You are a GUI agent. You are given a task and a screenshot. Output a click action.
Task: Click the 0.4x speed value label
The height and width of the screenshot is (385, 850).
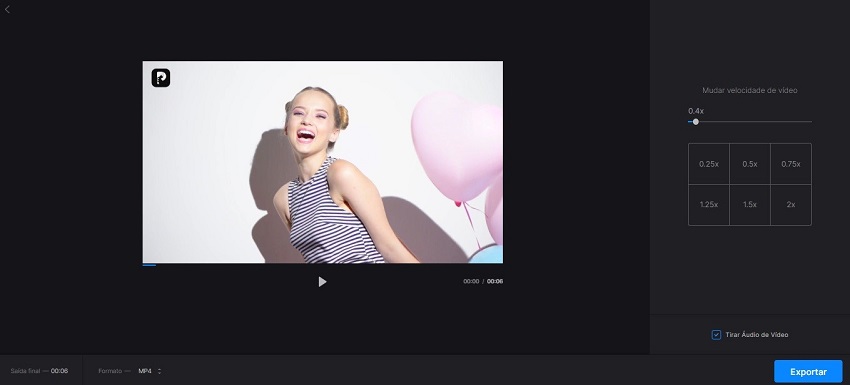[696, 111]
